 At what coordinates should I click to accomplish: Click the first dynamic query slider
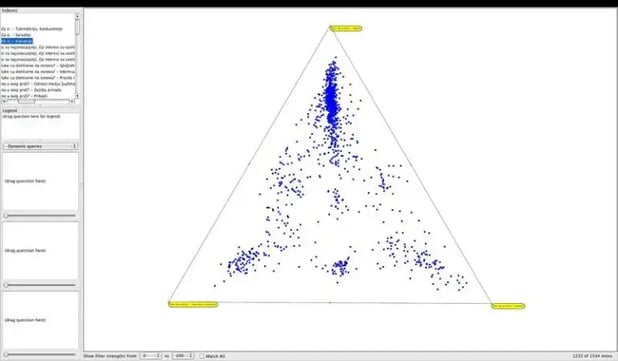pyautogui.click(x=40, y=216)
